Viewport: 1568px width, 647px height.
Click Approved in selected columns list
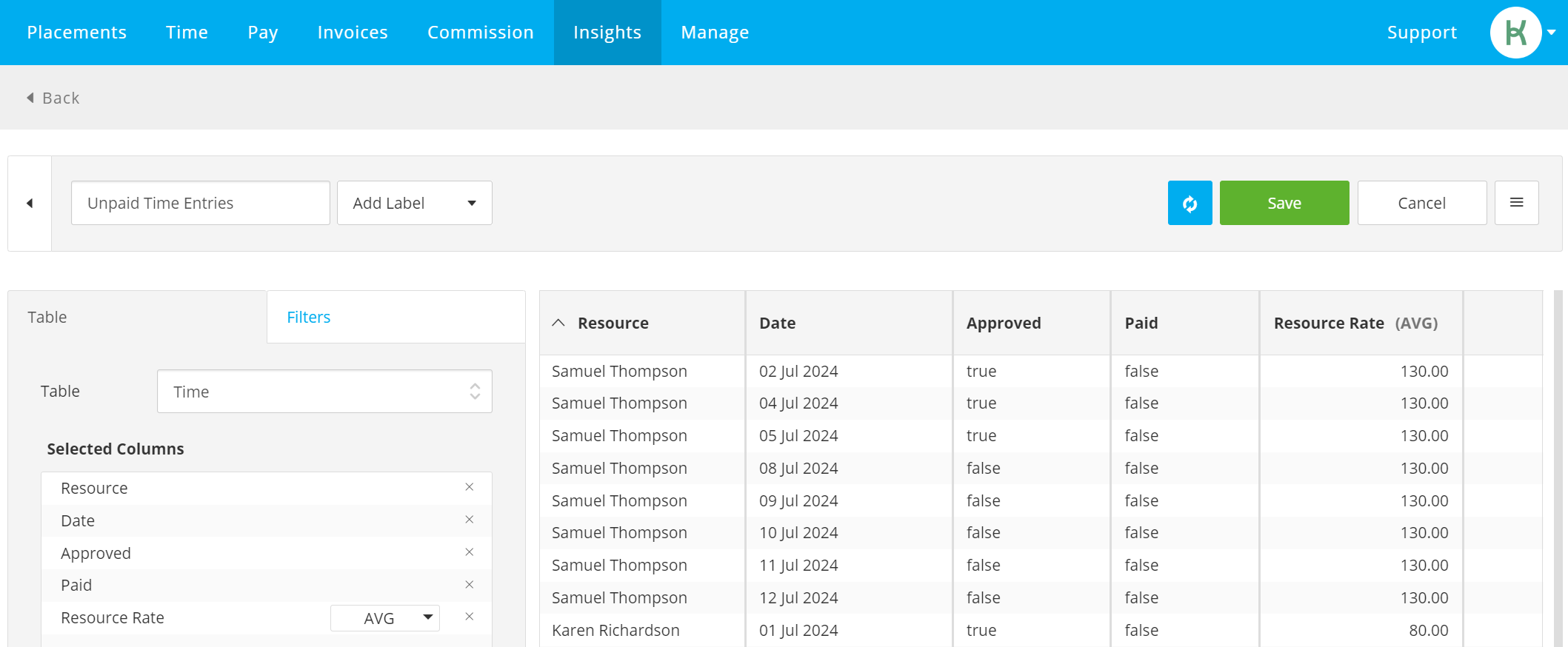pos(96,554)
